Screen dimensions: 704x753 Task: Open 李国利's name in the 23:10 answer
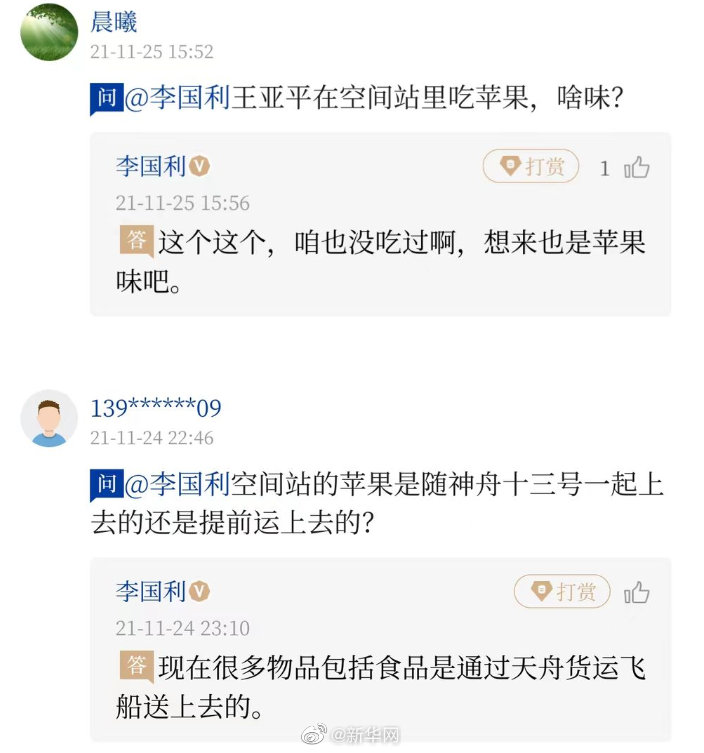coord(151,592)
